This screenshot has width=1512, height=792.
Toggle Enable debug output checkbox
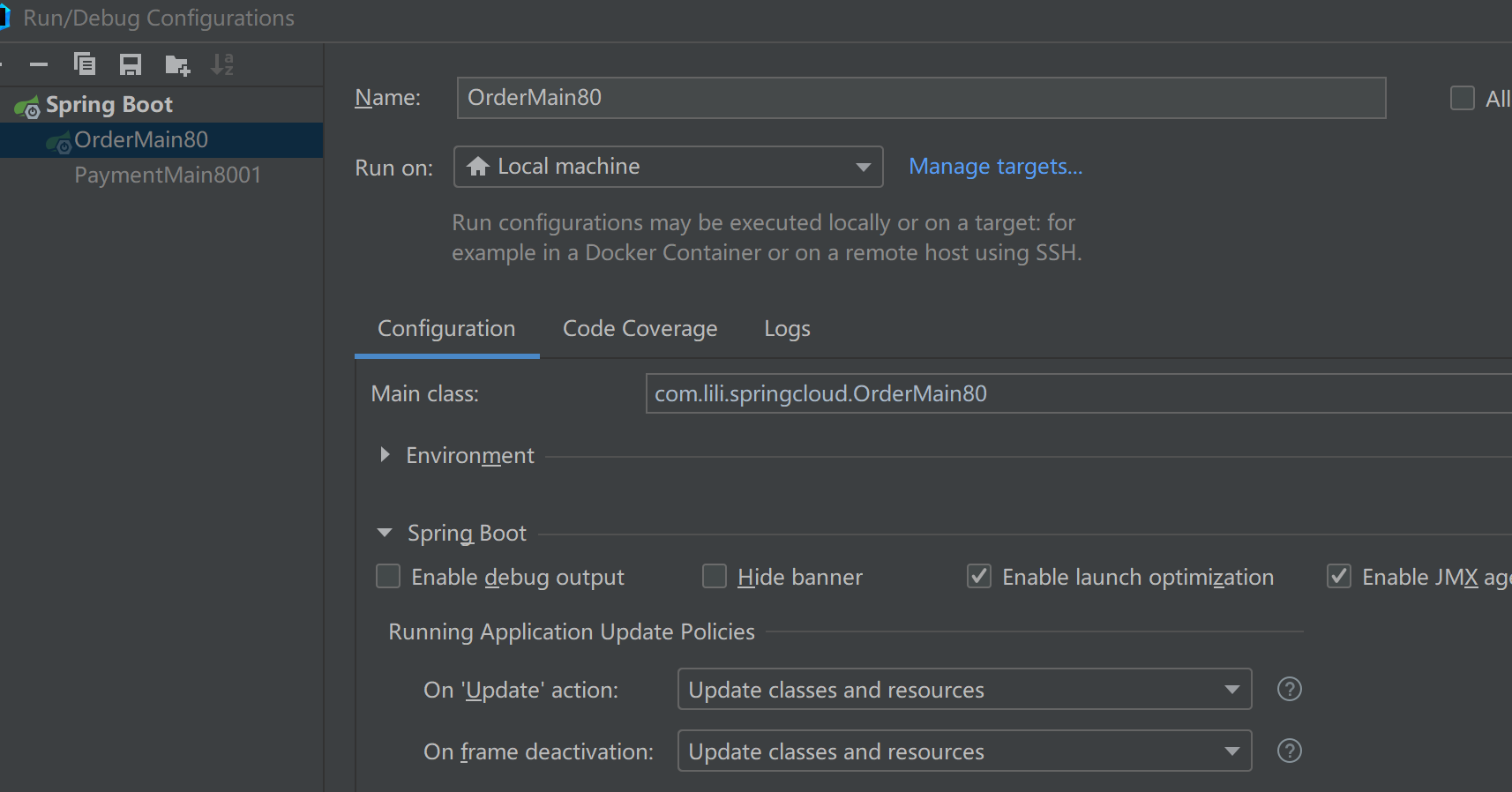point(388,577)
